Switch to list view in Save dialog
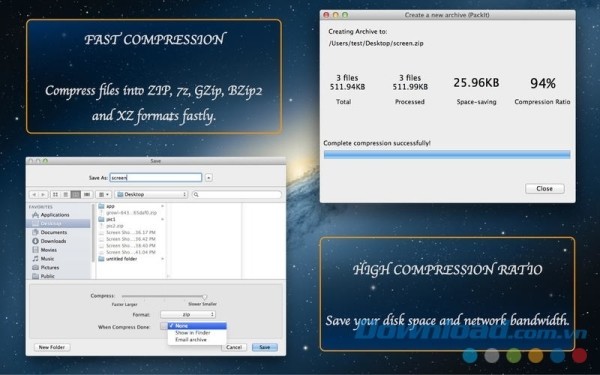This screenshot has width=600, height=375. [x=66, y=194]
